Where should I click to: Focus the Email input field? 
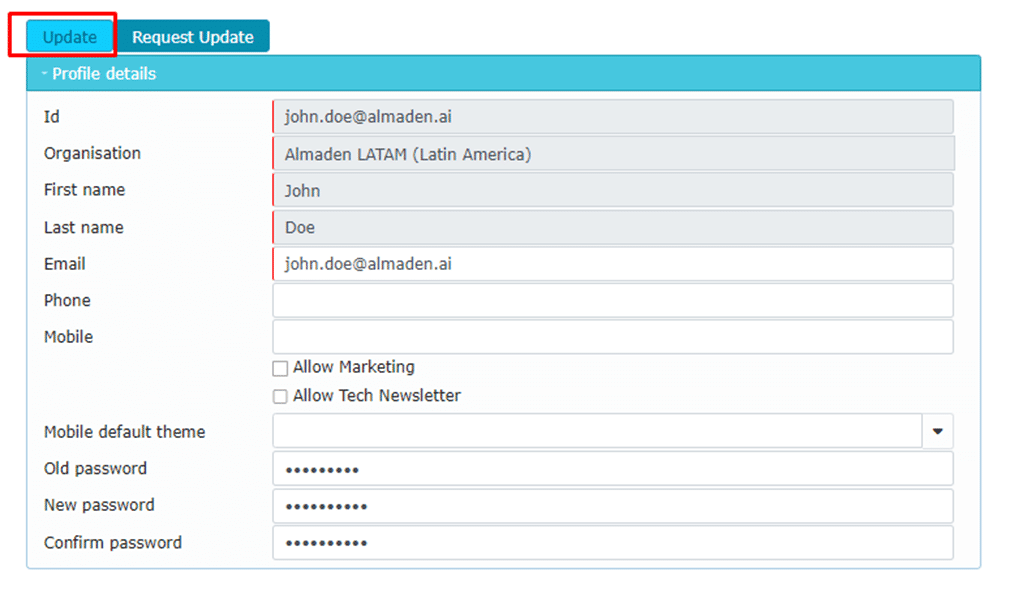(612, 264)
